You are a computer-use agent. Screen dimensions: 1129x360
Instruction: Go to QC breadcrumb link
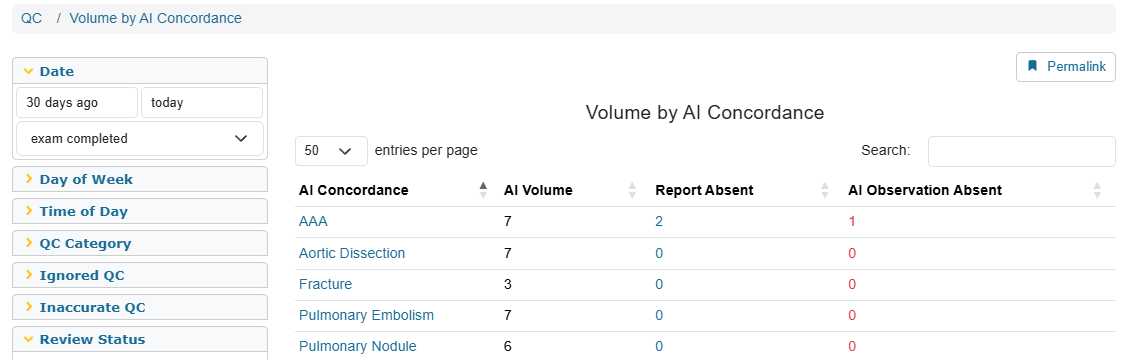(32, 18)
